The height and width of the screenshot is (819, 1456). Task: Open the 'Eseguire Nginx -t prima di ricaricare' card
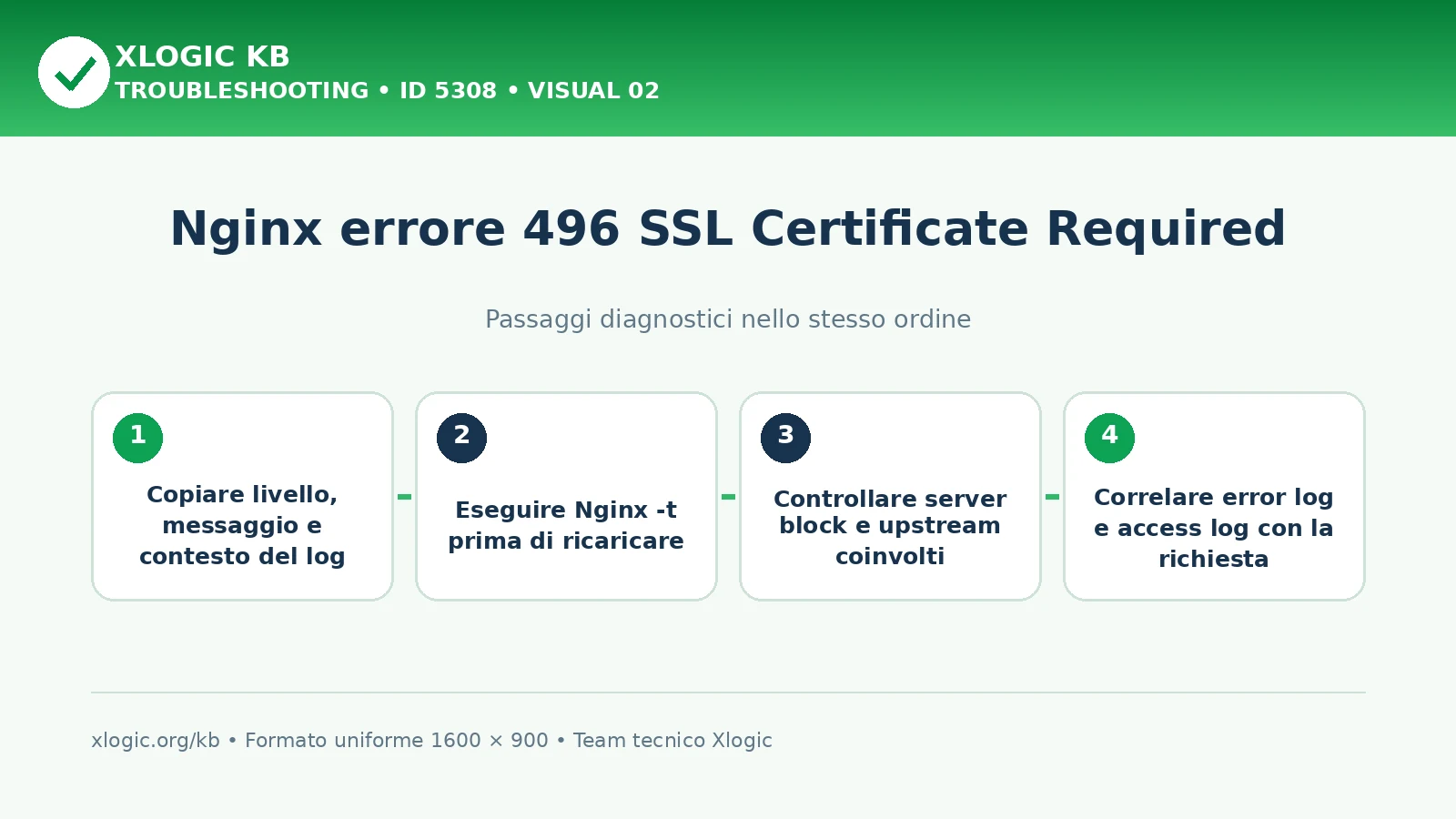click(567, 497)
